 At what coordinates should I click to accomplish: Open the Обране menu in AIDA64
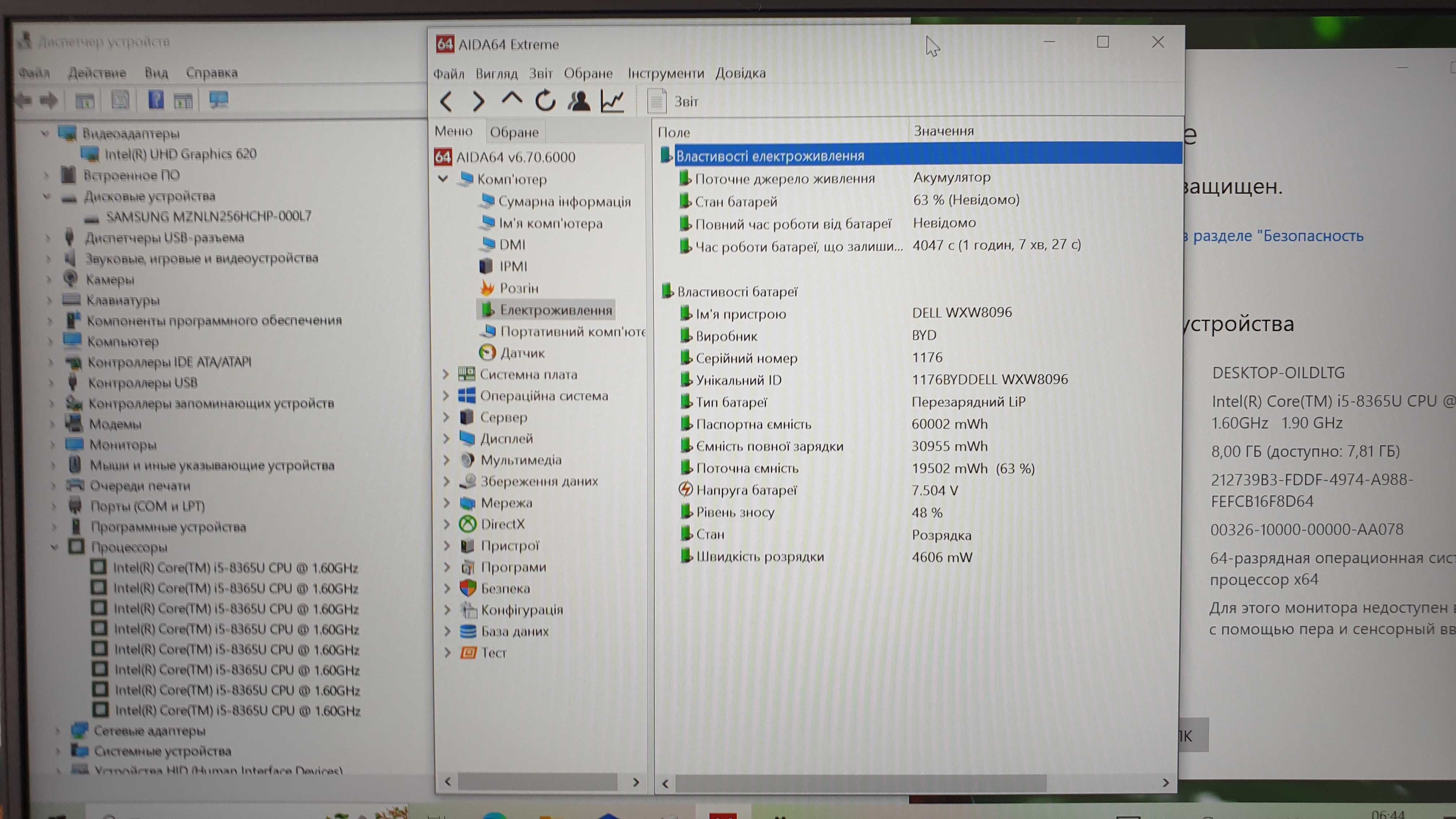click(588, 73)
